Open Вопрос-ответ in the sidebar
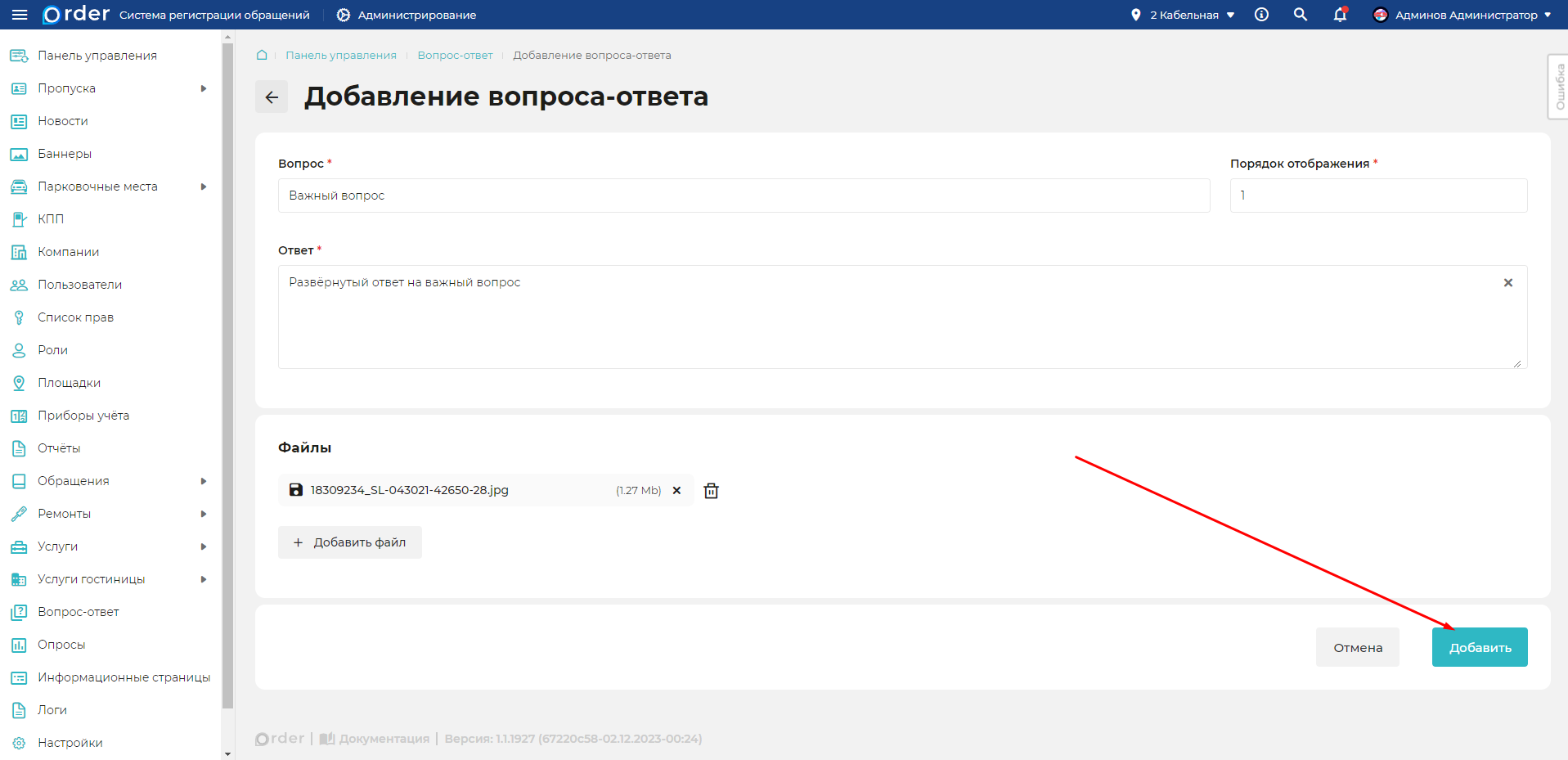Viewport: 1568px width, 760px height. point(79,612)
